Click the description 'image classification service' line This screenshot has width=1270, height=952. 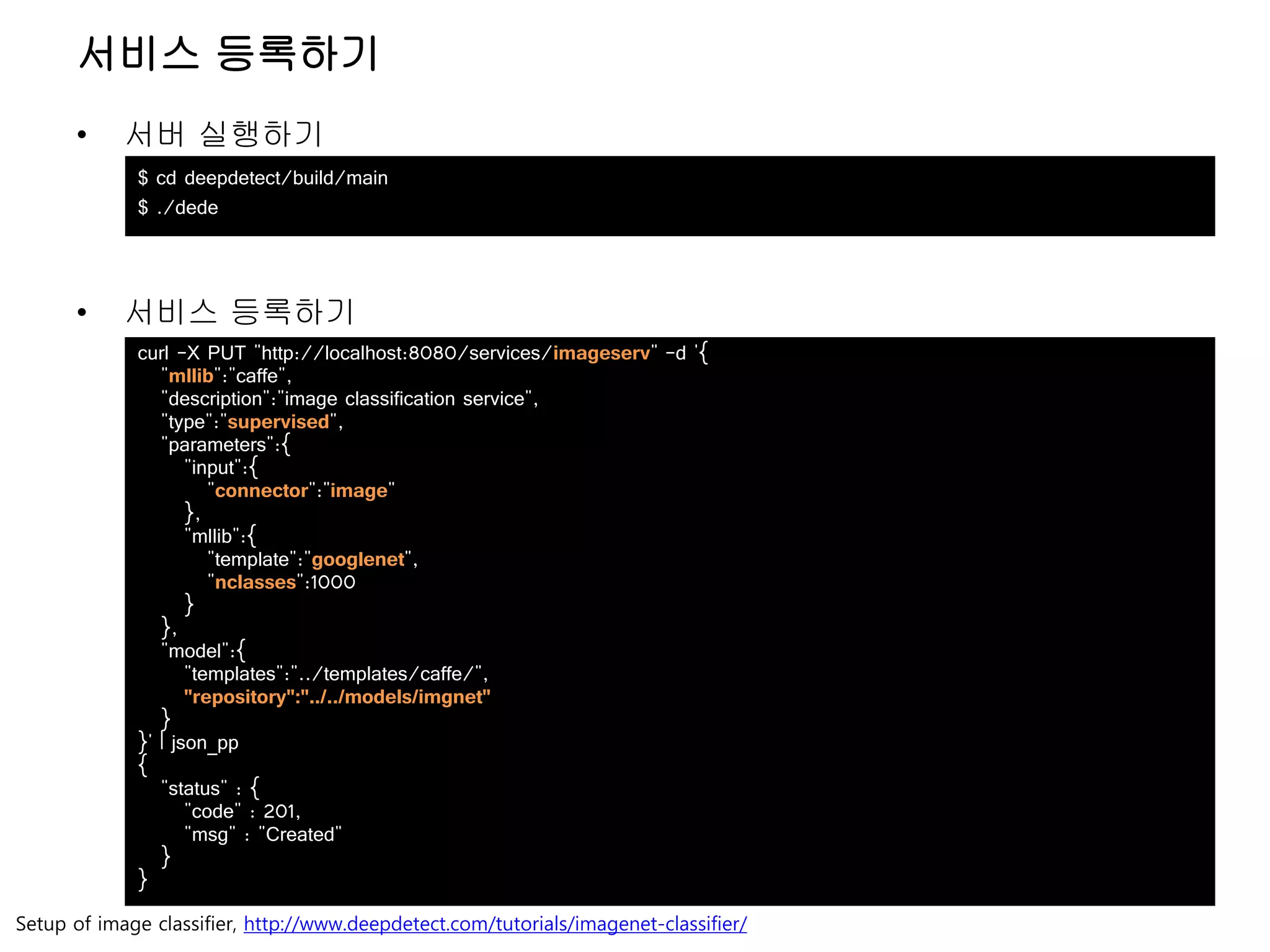(x=350, y=399)
